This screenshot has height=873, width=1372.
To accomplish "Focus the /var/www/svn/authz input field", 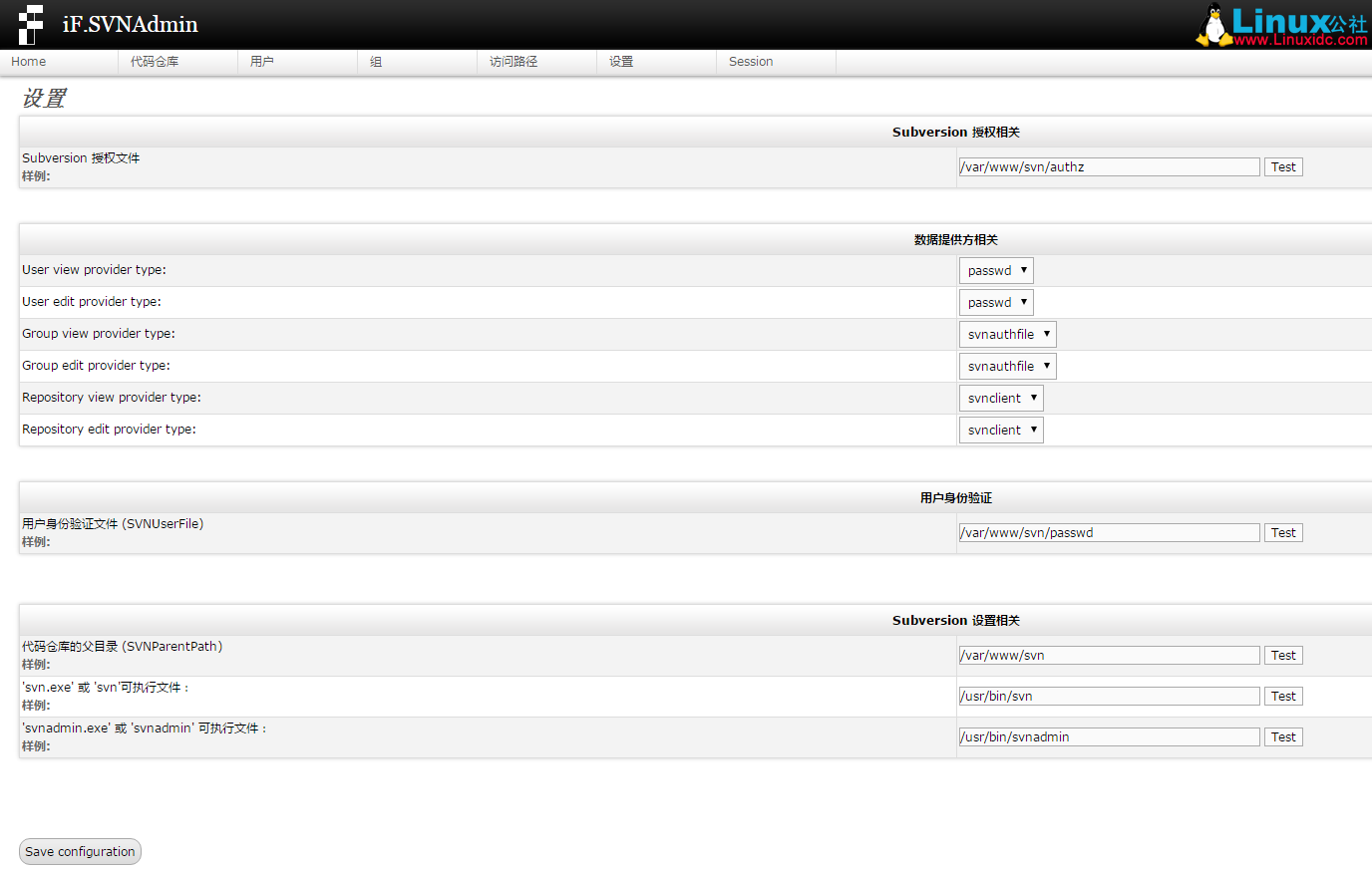I will coord(1109,167).
